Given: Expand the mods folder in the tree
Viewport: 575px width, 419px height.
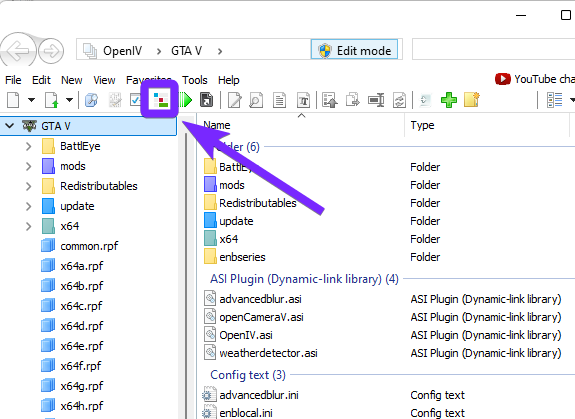Looking at the screenshot, I should pyautogui.click(x=29, y=166).
